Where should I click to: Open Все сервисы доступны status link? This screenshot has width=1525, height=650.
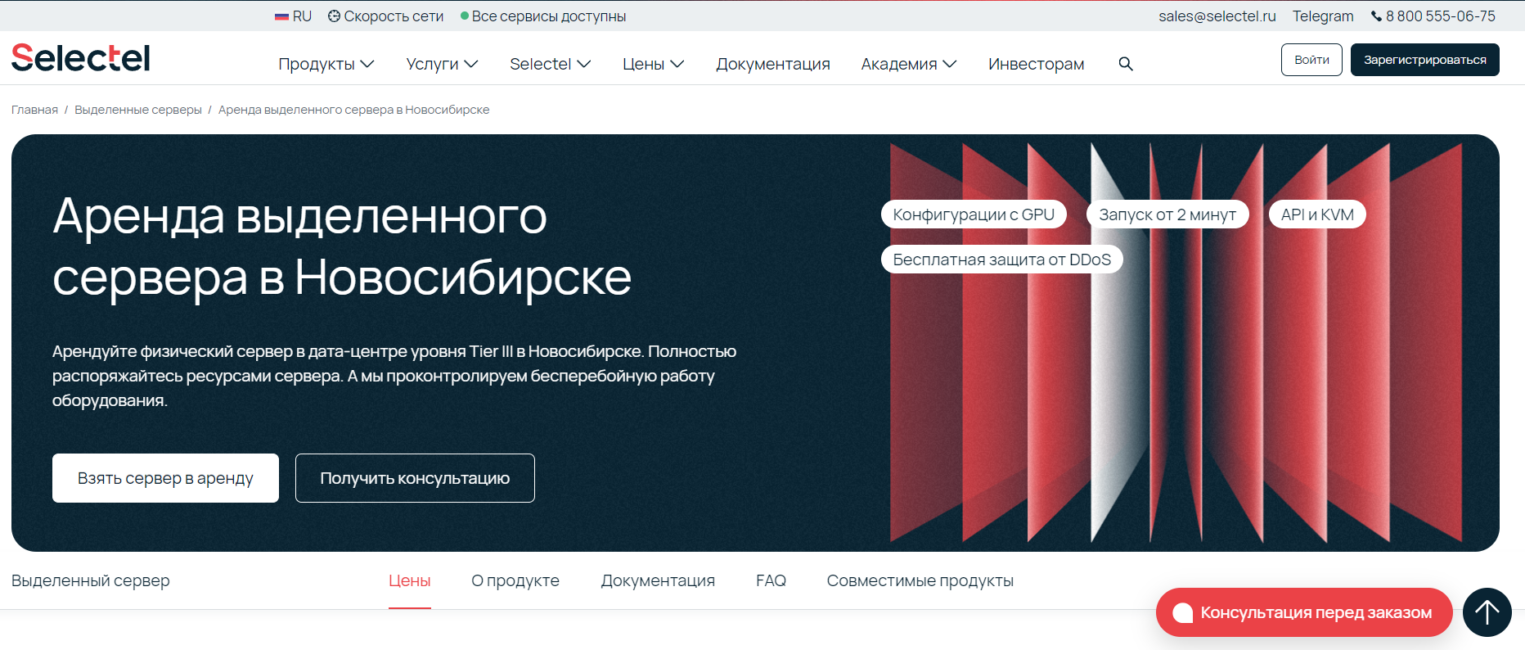(543, 16)
